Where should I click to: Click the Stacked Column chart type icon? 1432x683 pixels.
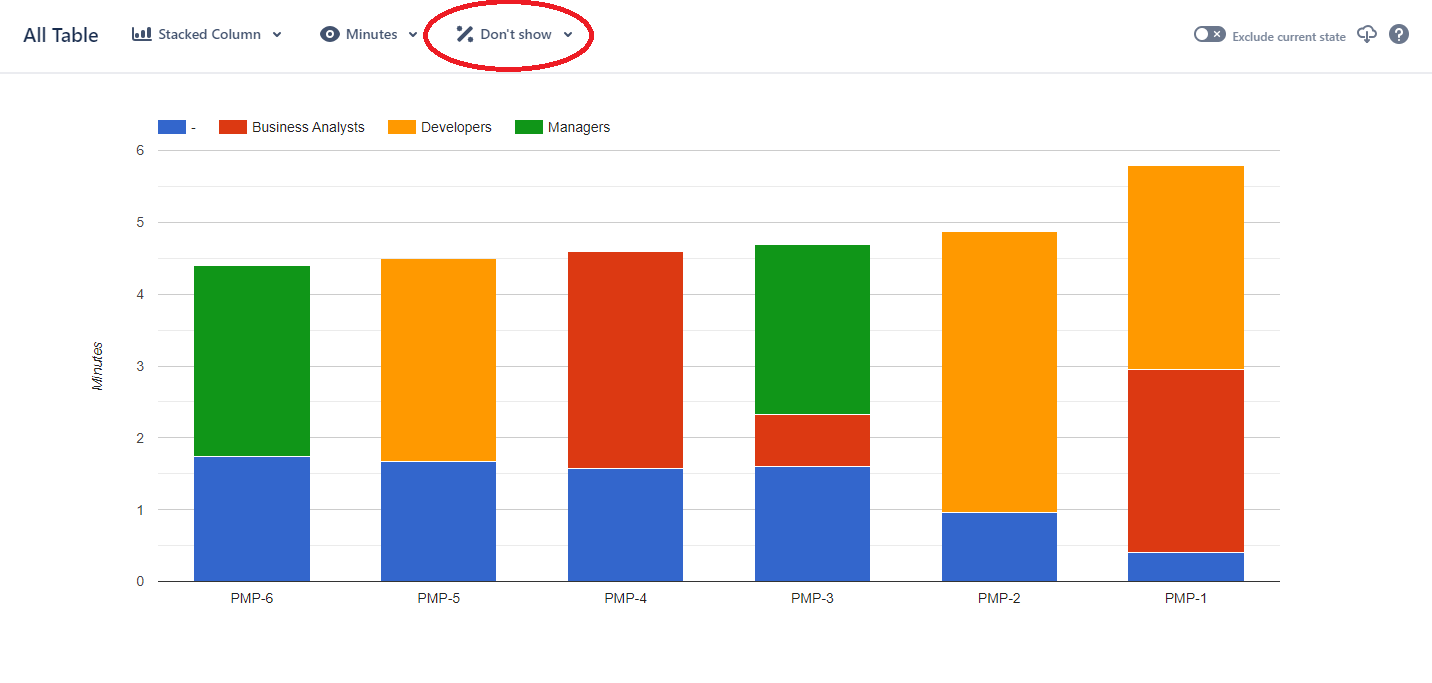[140, 34]
